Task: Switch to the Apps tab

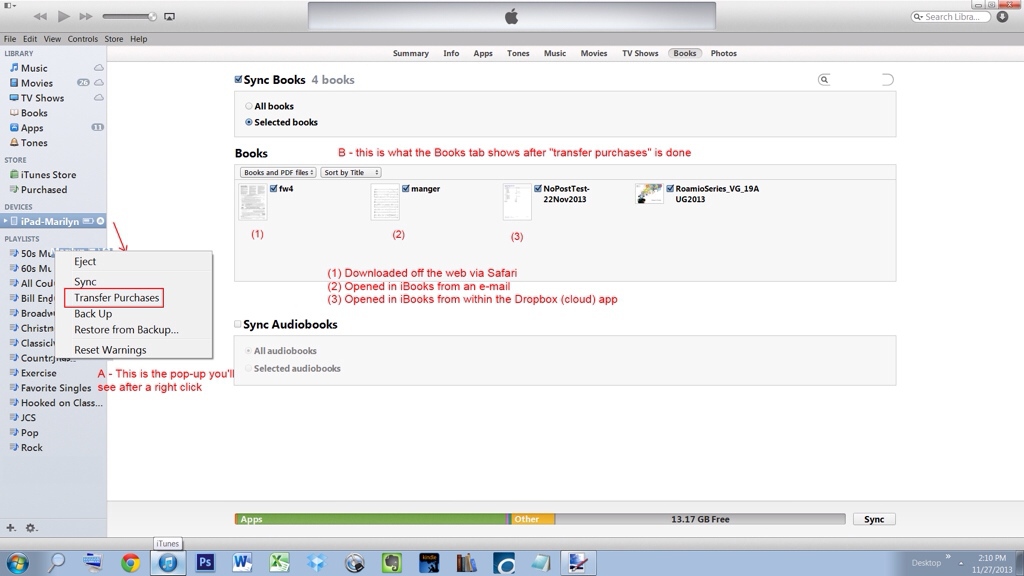Action: point(483,54)
